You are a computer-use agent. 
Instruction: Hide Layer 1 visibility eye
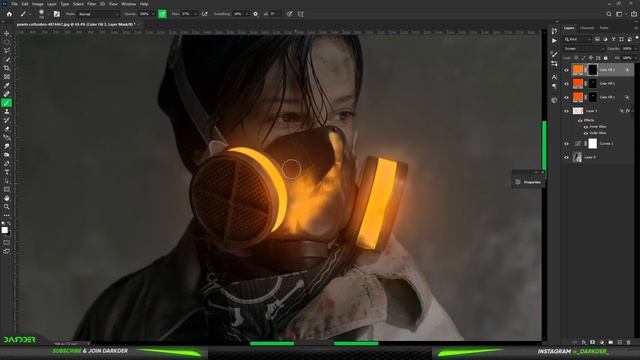click(566, 111)
